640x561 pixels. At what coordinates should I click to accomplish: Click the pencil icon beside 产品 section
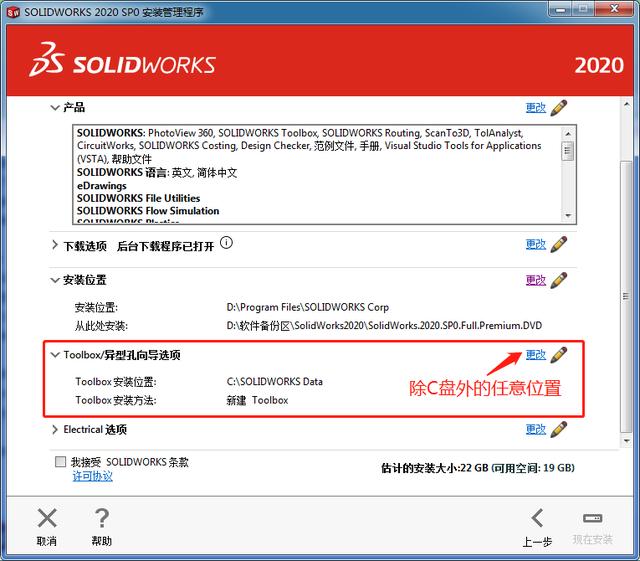tap(559, 108)
